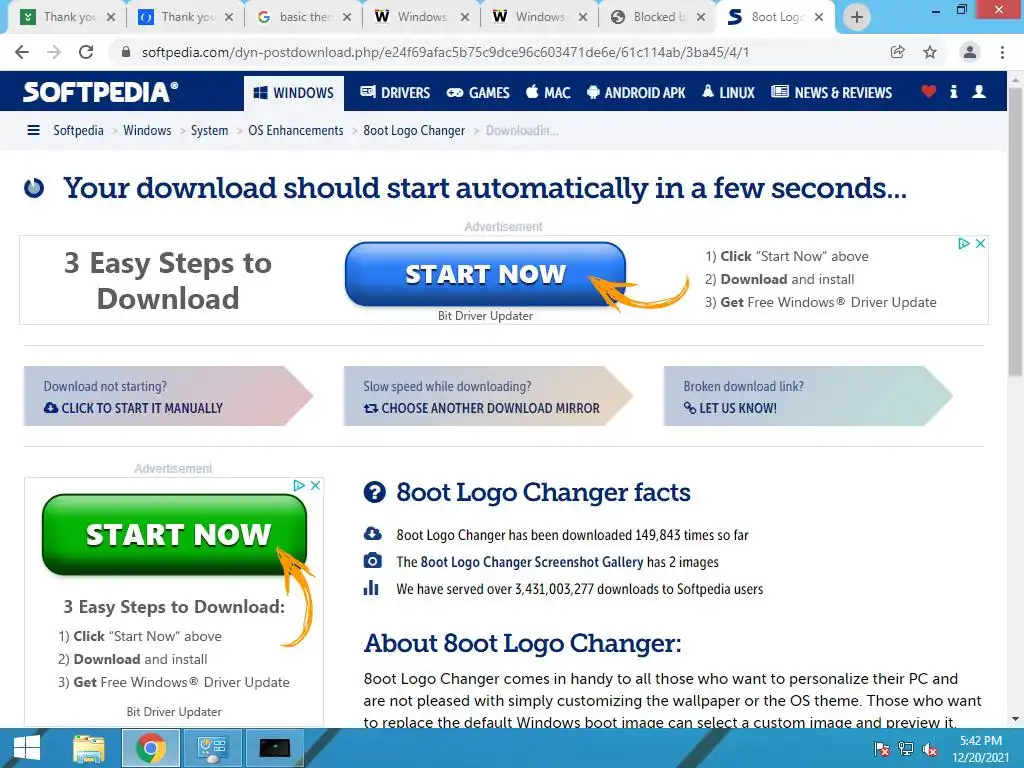
Task: Click the Chrome icon in the taskbar
Action: point(150,748)
